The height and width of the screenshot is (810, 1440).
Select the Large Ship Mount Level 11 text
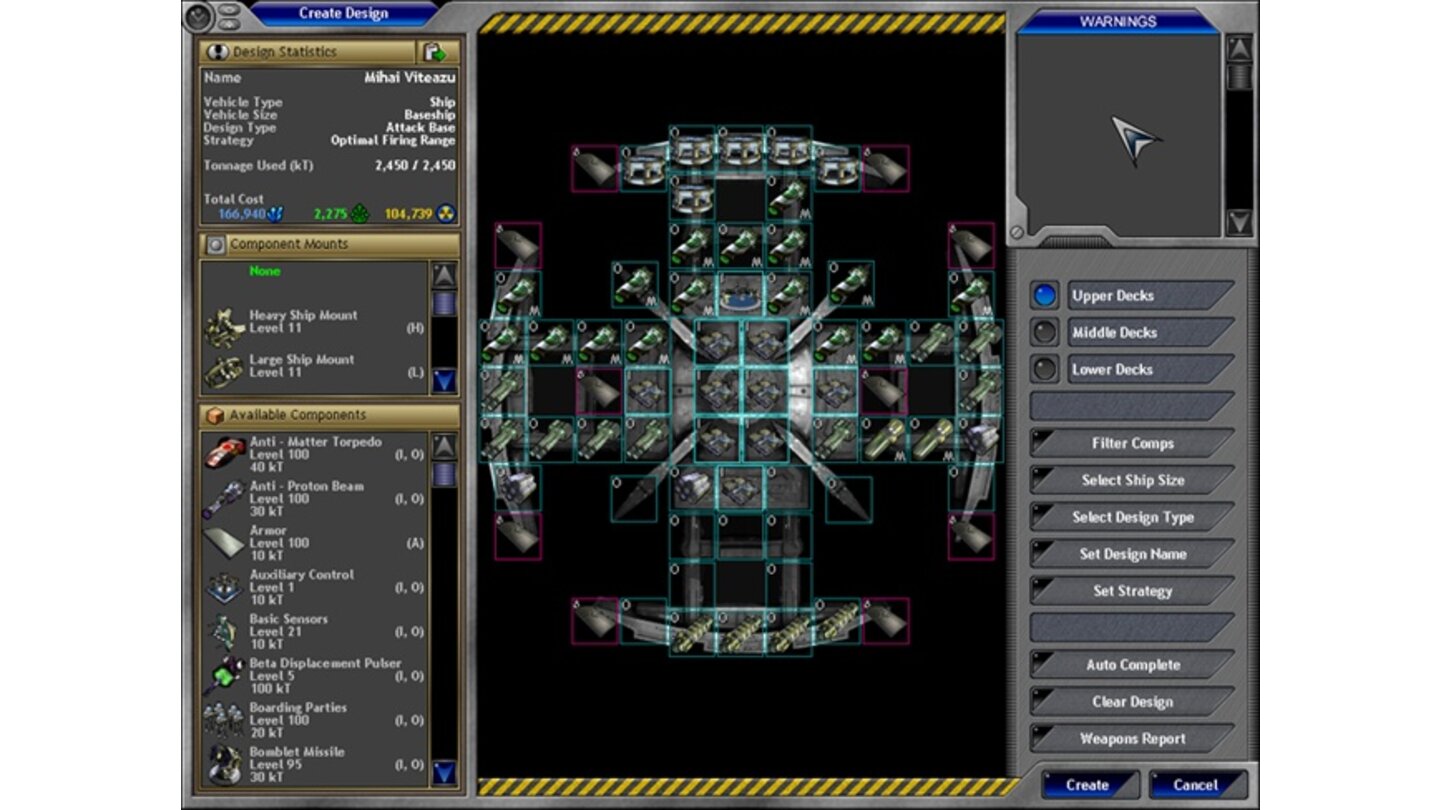[301, 366]
